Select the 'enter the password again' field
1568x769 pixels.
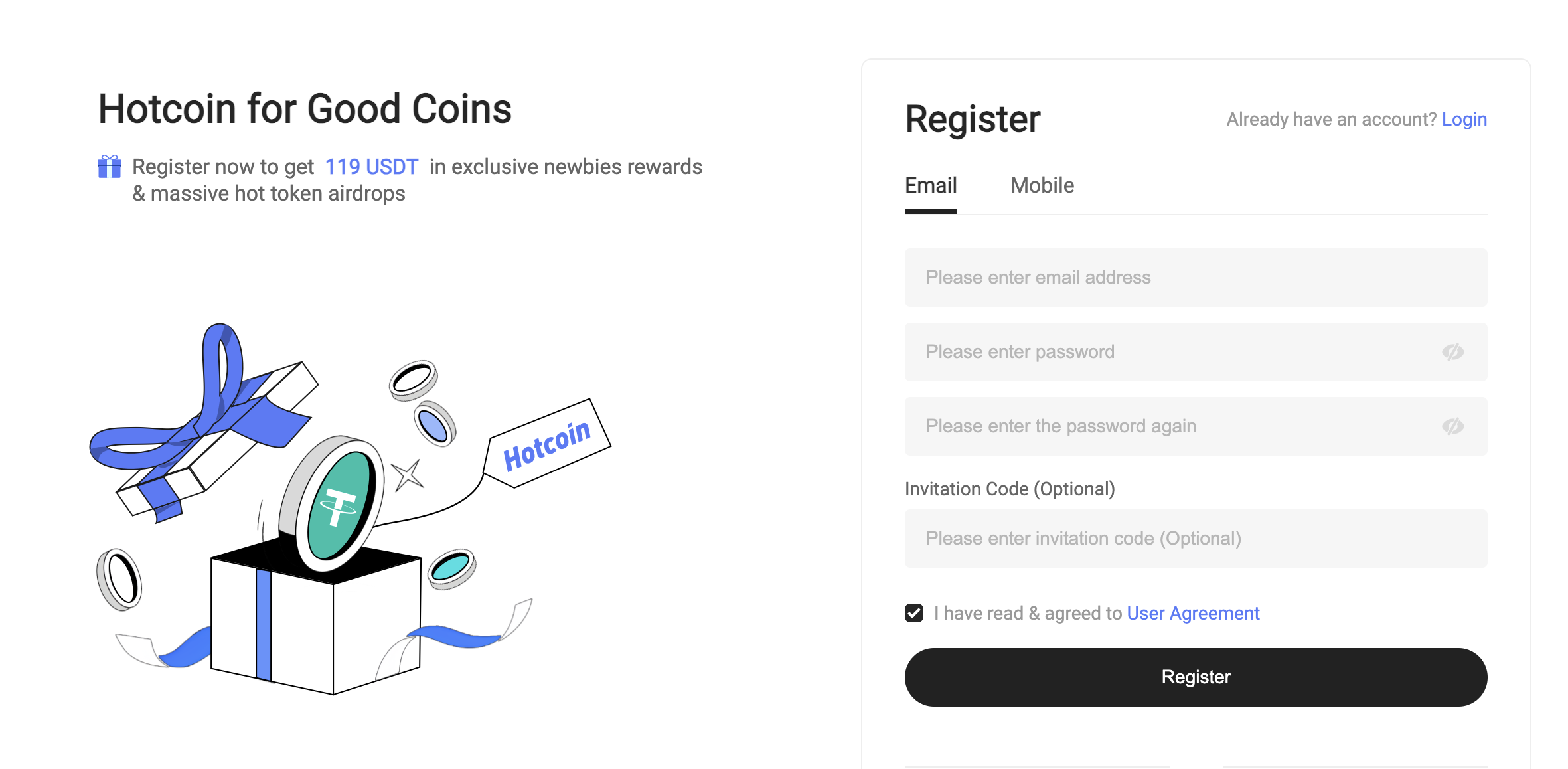[1162, 426]
